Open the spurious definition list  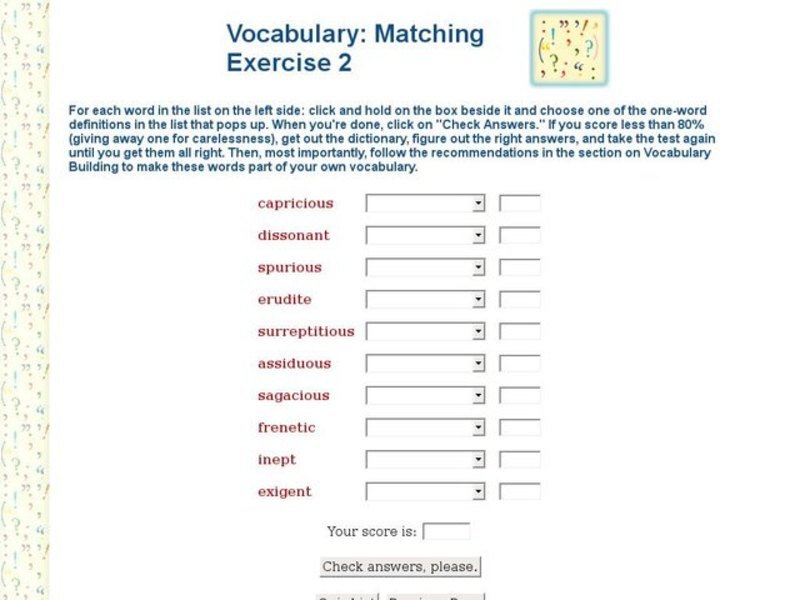pyautogui.click(x=425, y=268)
